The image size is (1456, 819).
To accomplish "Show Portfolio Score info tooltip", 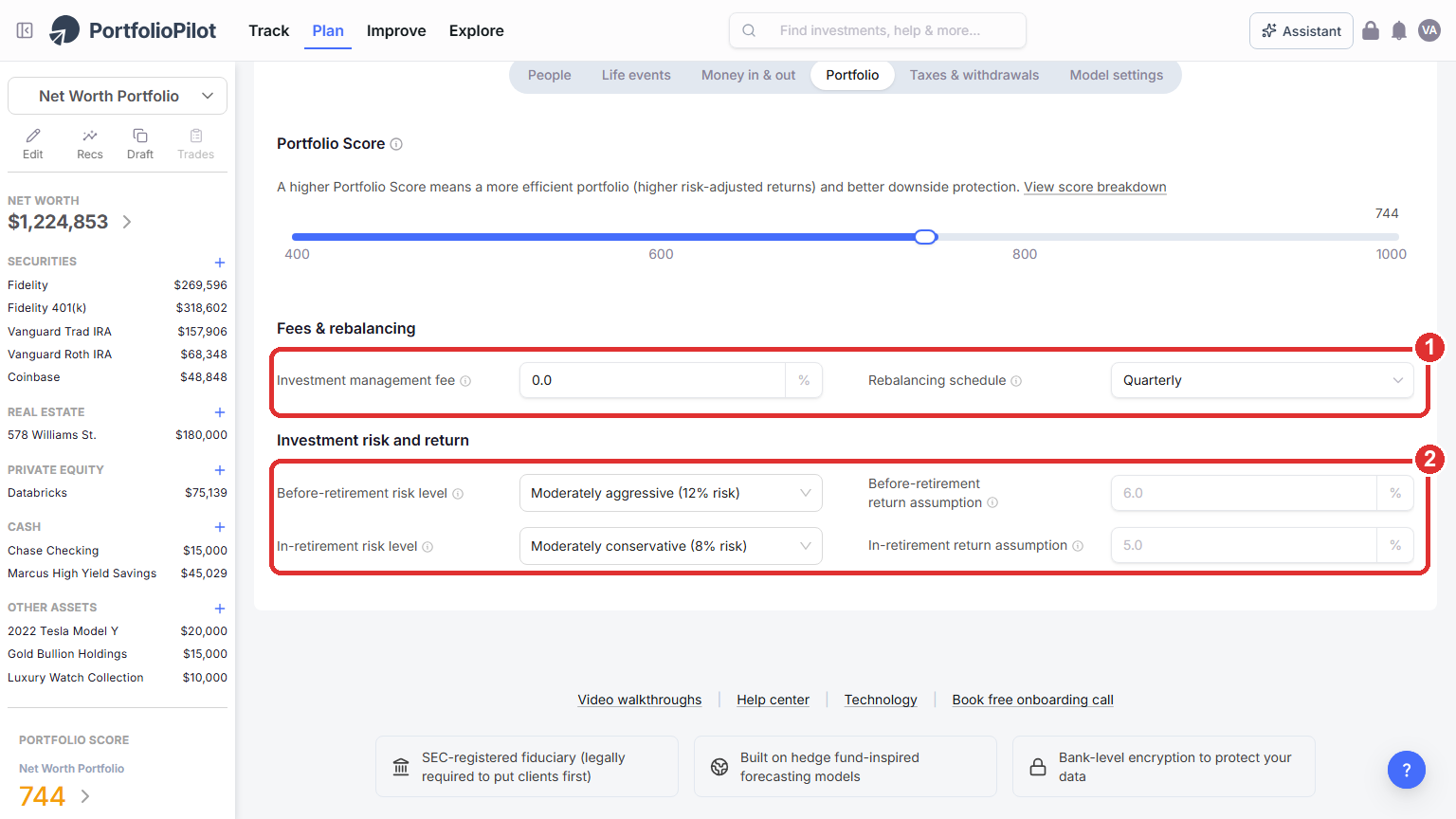I will 396,144.
